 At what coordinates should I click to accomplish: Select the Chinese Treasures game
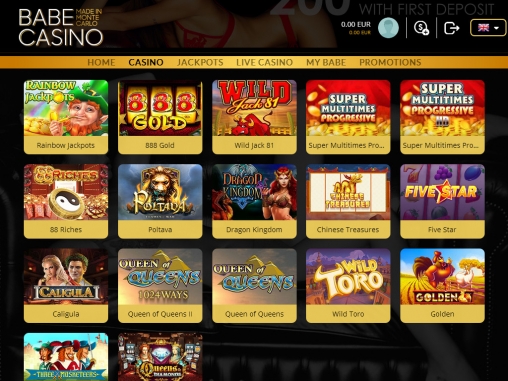point(348,201)
